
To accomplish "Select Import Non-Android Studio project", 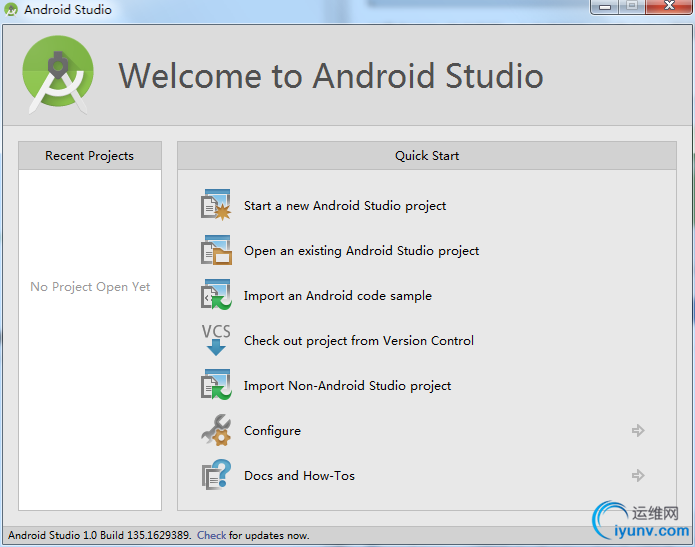I will click(x=347, y=386).
